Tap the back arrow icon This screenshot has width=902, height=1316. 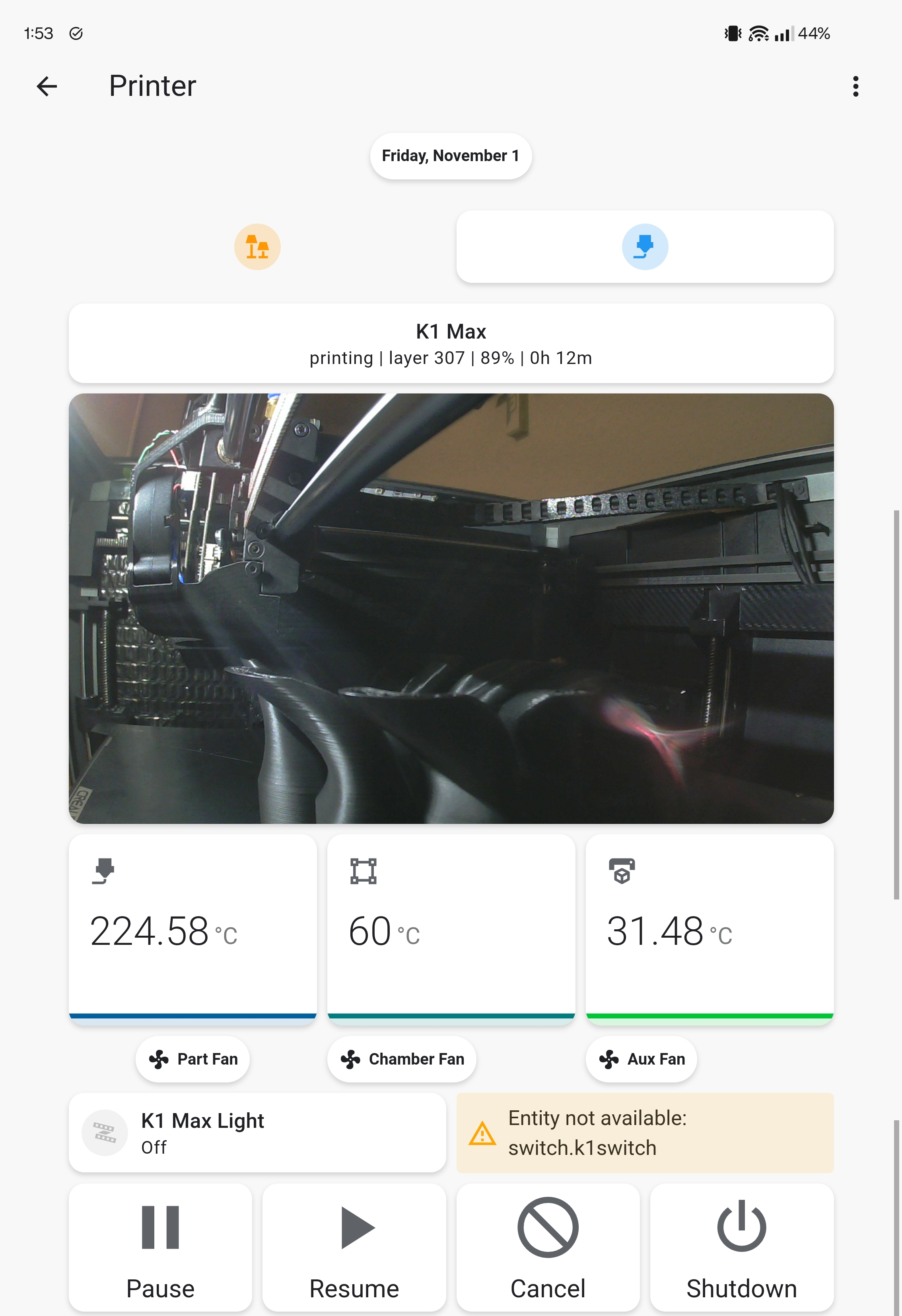[47, 86]
